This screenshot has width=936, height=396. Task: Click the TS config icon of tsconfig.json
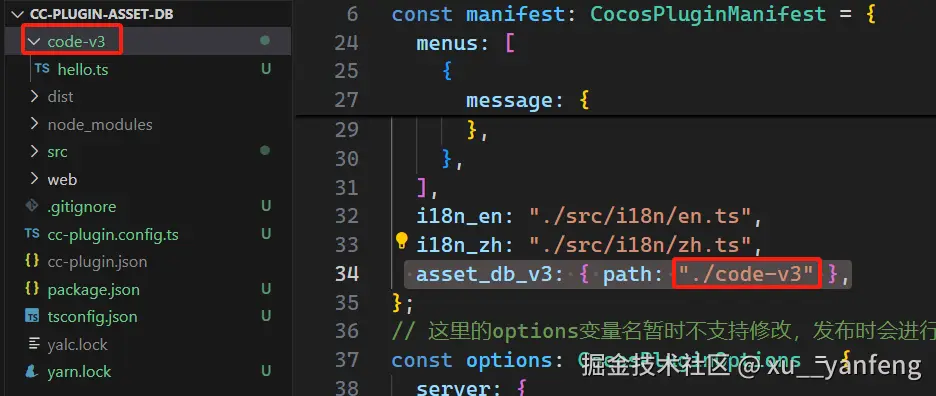[x=32, y=316]
